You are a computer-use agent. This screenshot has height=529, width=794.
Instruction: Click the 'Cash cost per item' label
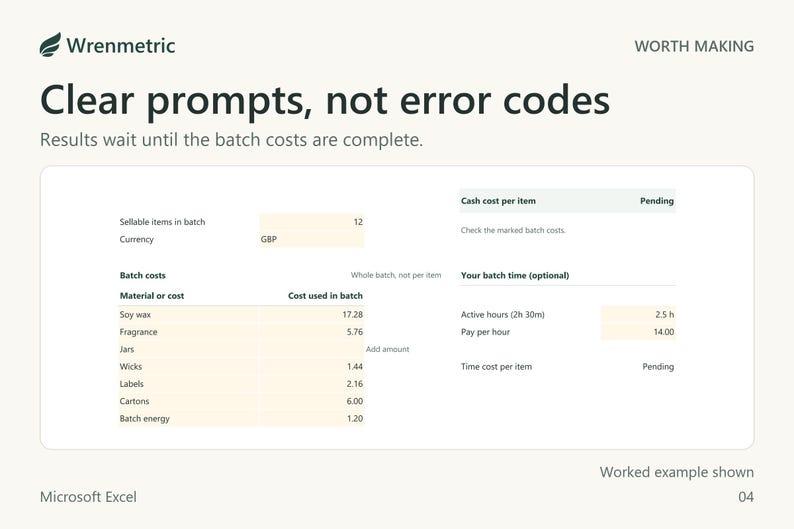[498, 201]
